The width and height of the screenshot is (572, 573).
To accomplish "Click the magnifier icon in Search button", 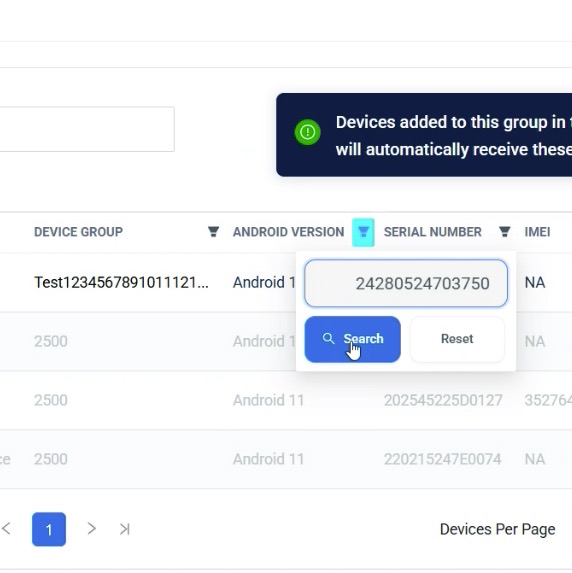I will [328, 339].
